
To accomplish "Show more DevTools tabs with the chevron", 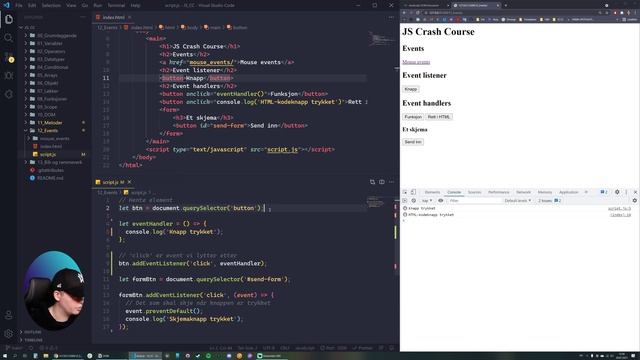I will [587, 192].
